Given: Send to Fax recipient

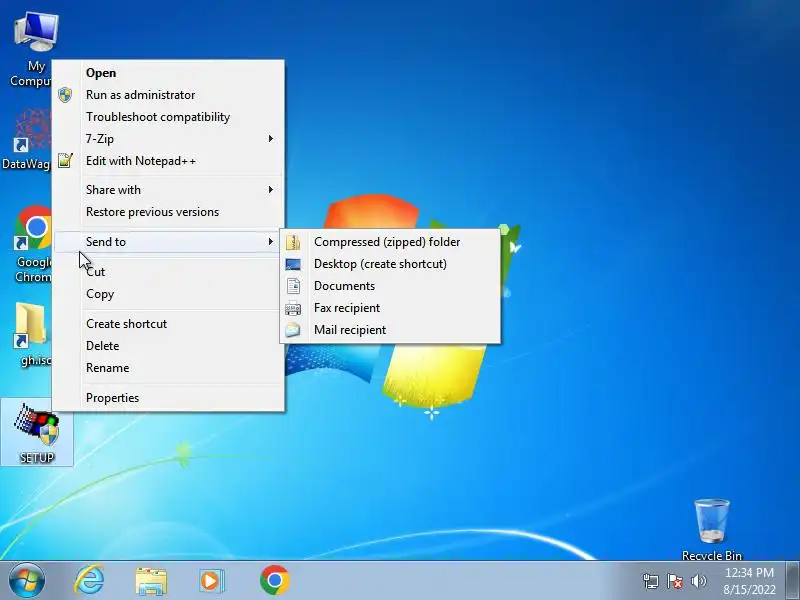Looking at the screenshot, I should pyautogui.click(x=390, y=308).
